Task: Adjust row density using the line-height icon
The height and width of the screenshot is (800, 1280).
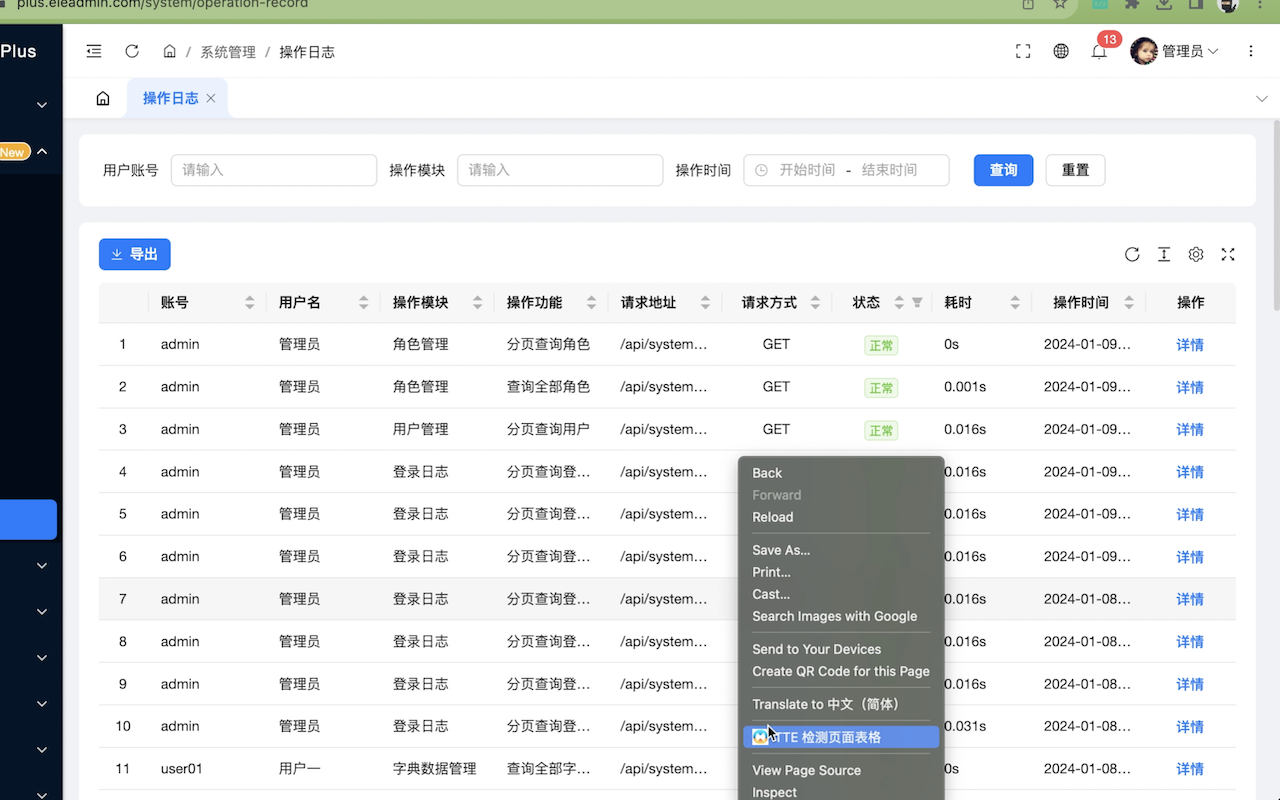Action: coord(1163,255)
